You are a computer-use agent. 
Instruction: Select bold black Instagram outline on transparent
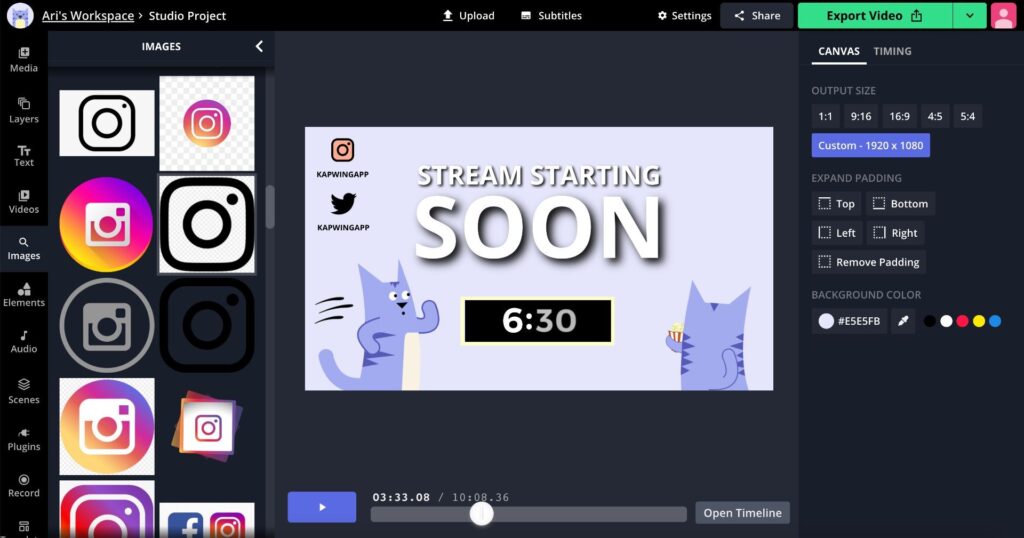click(207, 225)
